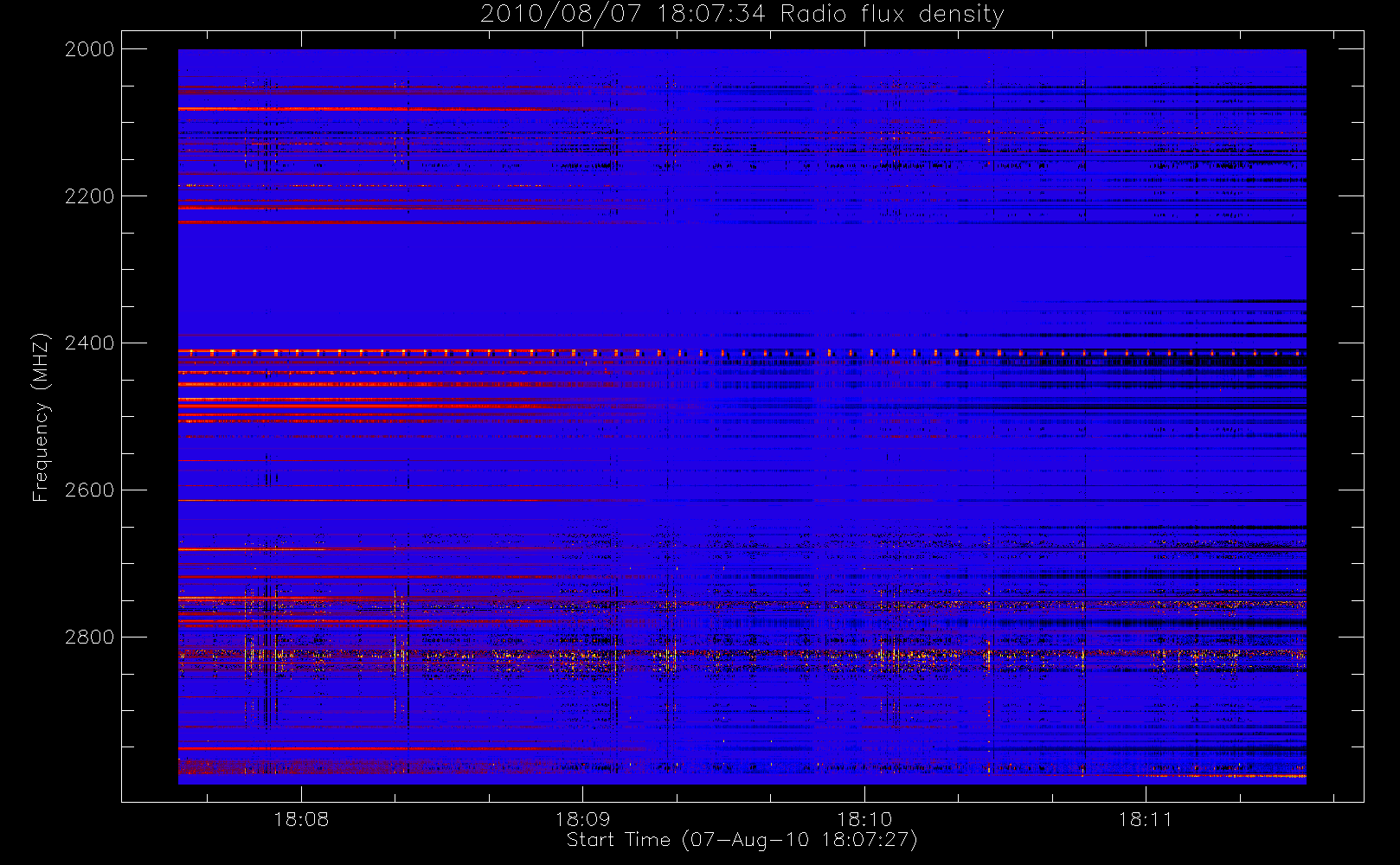This screenshot has height=865, width=1400.
Task: Click the "Start Time (07-Aug-10 18:07:27)" x-axis label
Action: [x=742, y=840]
